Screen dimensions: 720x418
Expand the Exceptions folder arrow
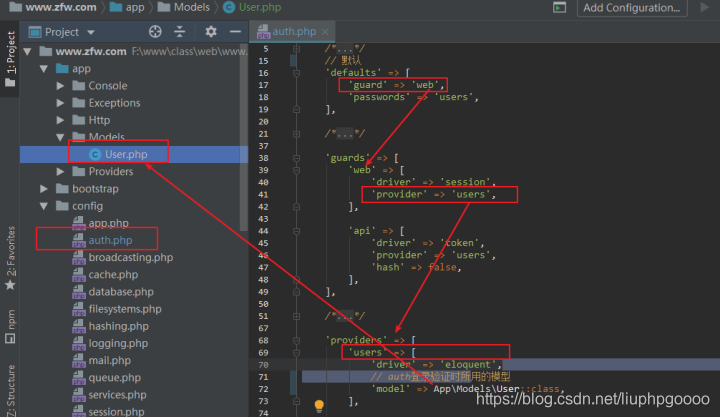(60, 103)
